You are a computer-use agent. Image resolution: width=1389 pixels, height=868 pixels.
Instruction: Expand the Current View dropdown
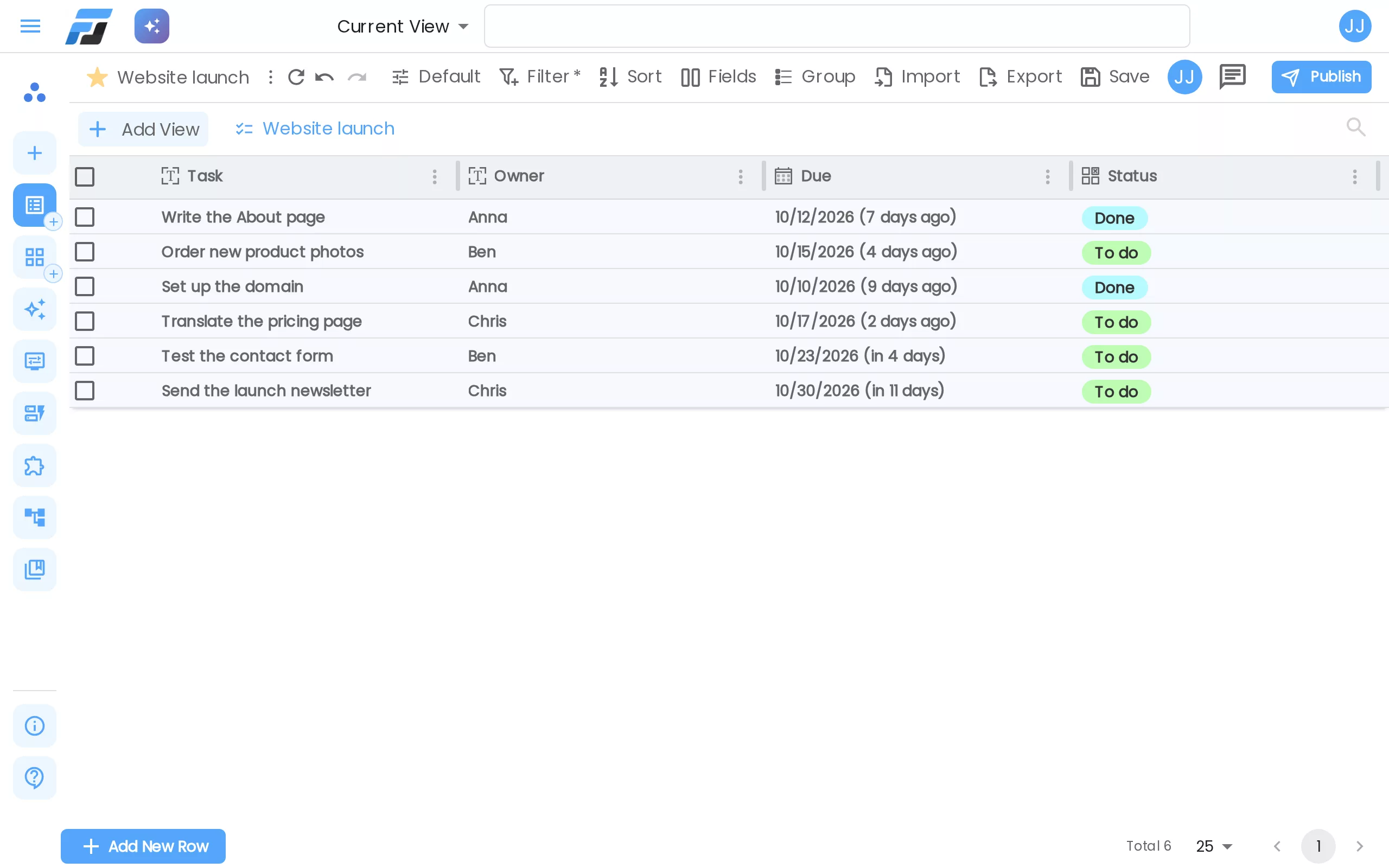tap(403, 27)
